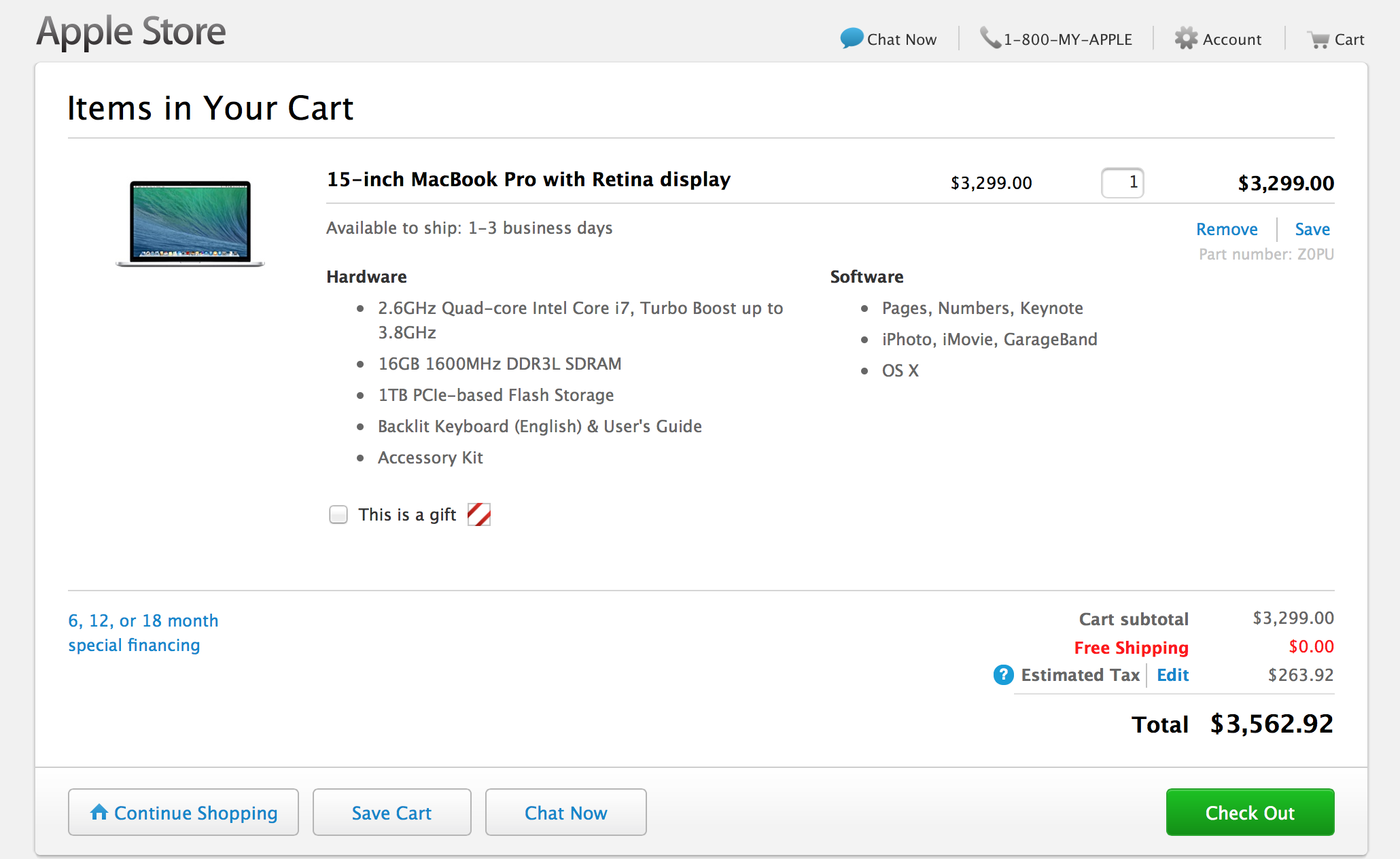Image resolution: width=1400 pixels, height=859 pixels.
Task: Enable the This is a gift checkbox
Action: [338, 514]
